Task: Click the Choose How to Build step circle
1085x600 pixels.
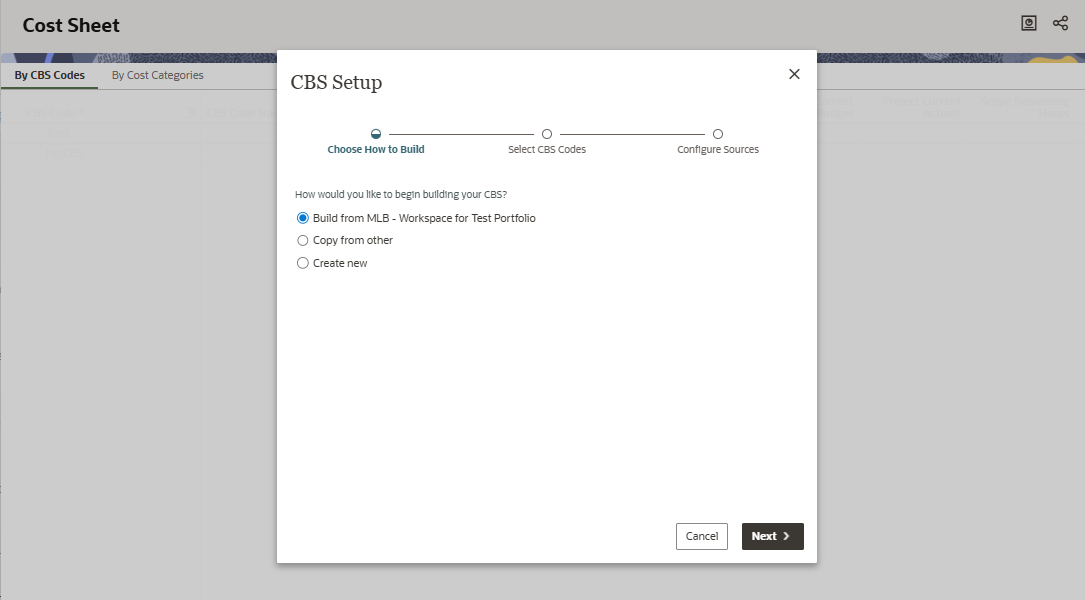Action: (x=376, y=134)
